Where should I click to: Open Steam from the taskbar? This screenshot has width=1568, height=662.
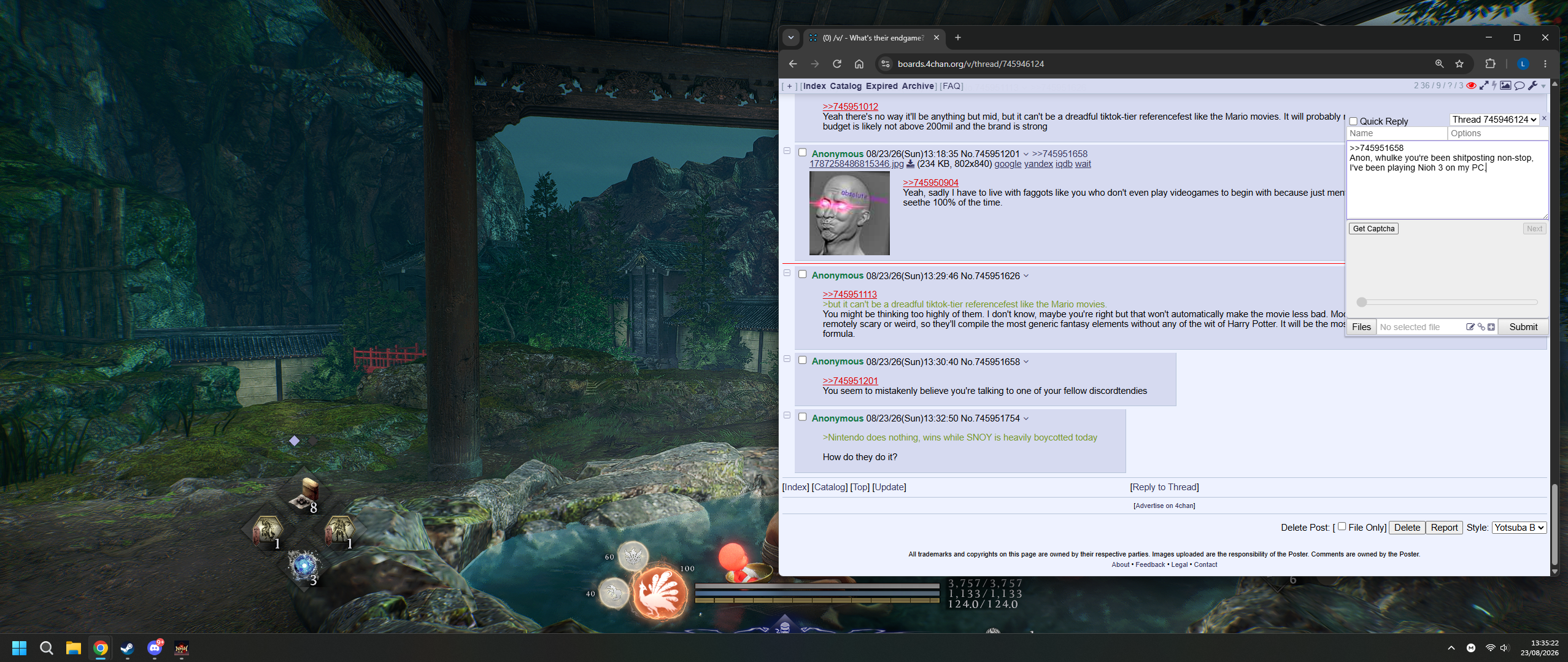pos(127,648)
